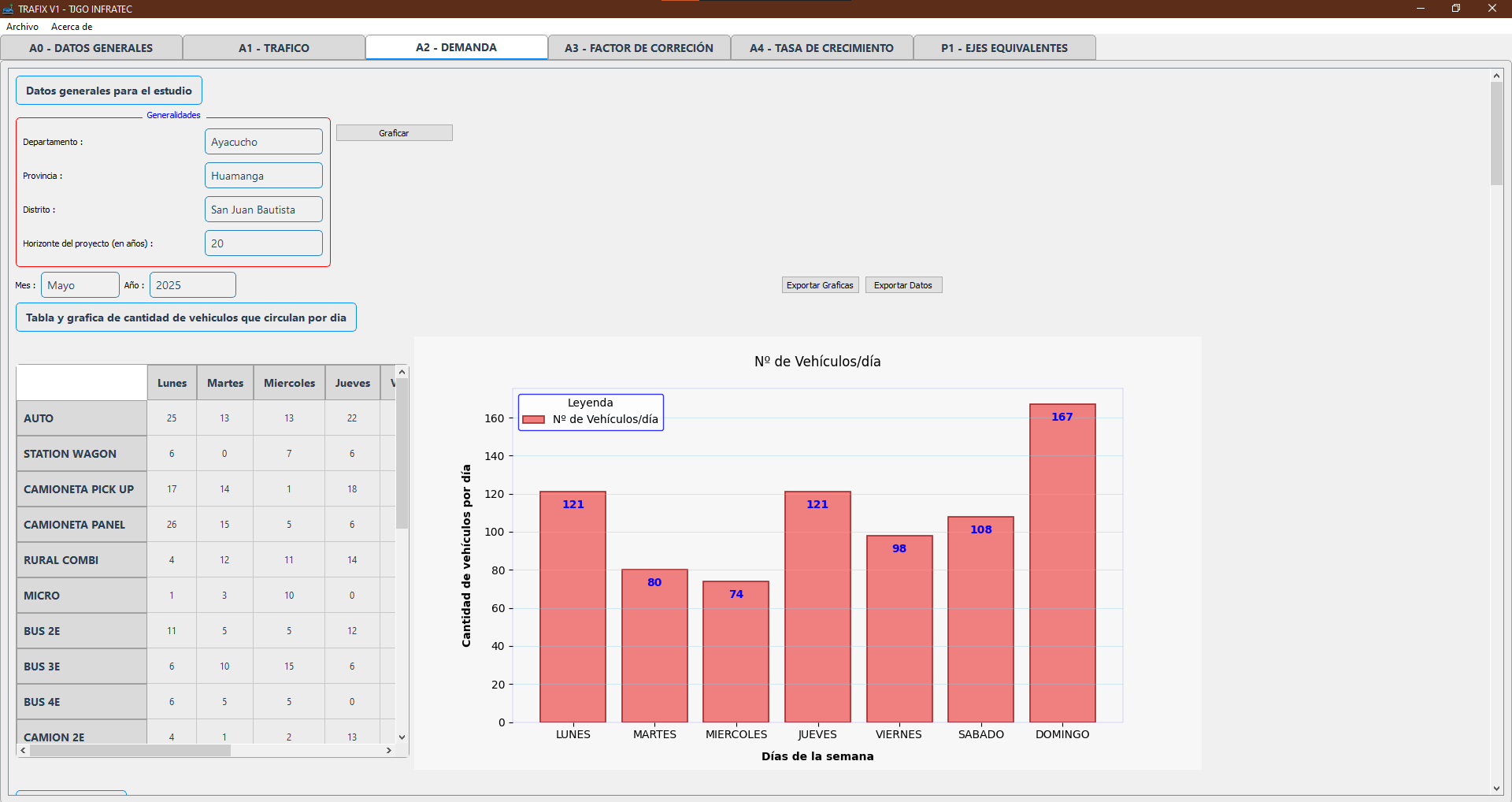Click Exportar Graficas button

coord(820,285)
